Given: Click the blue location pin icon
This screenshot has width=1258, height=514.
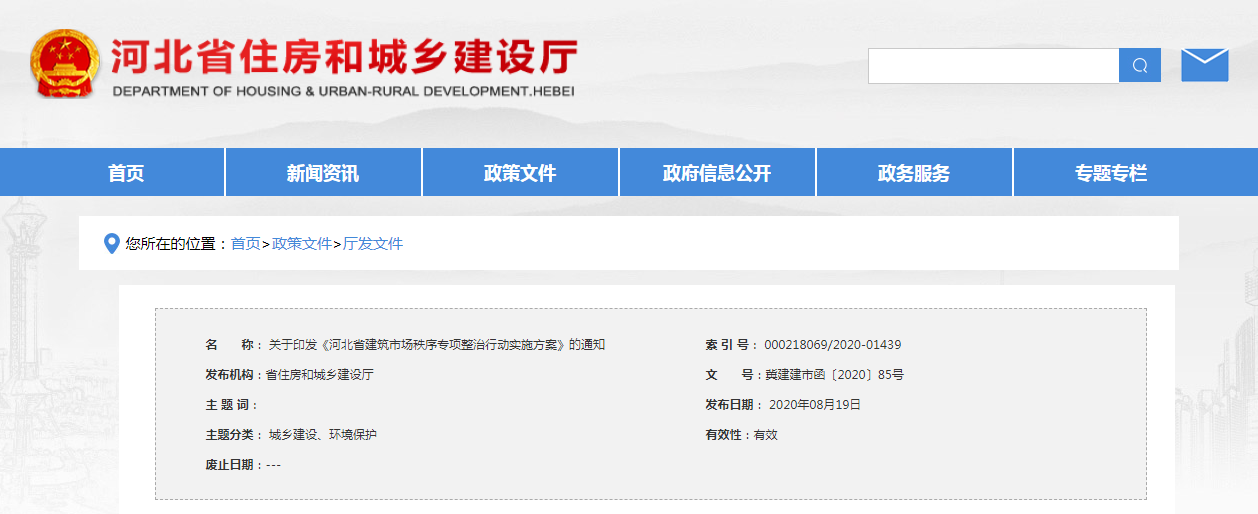Looking at the screenshot, I should 112,243.
